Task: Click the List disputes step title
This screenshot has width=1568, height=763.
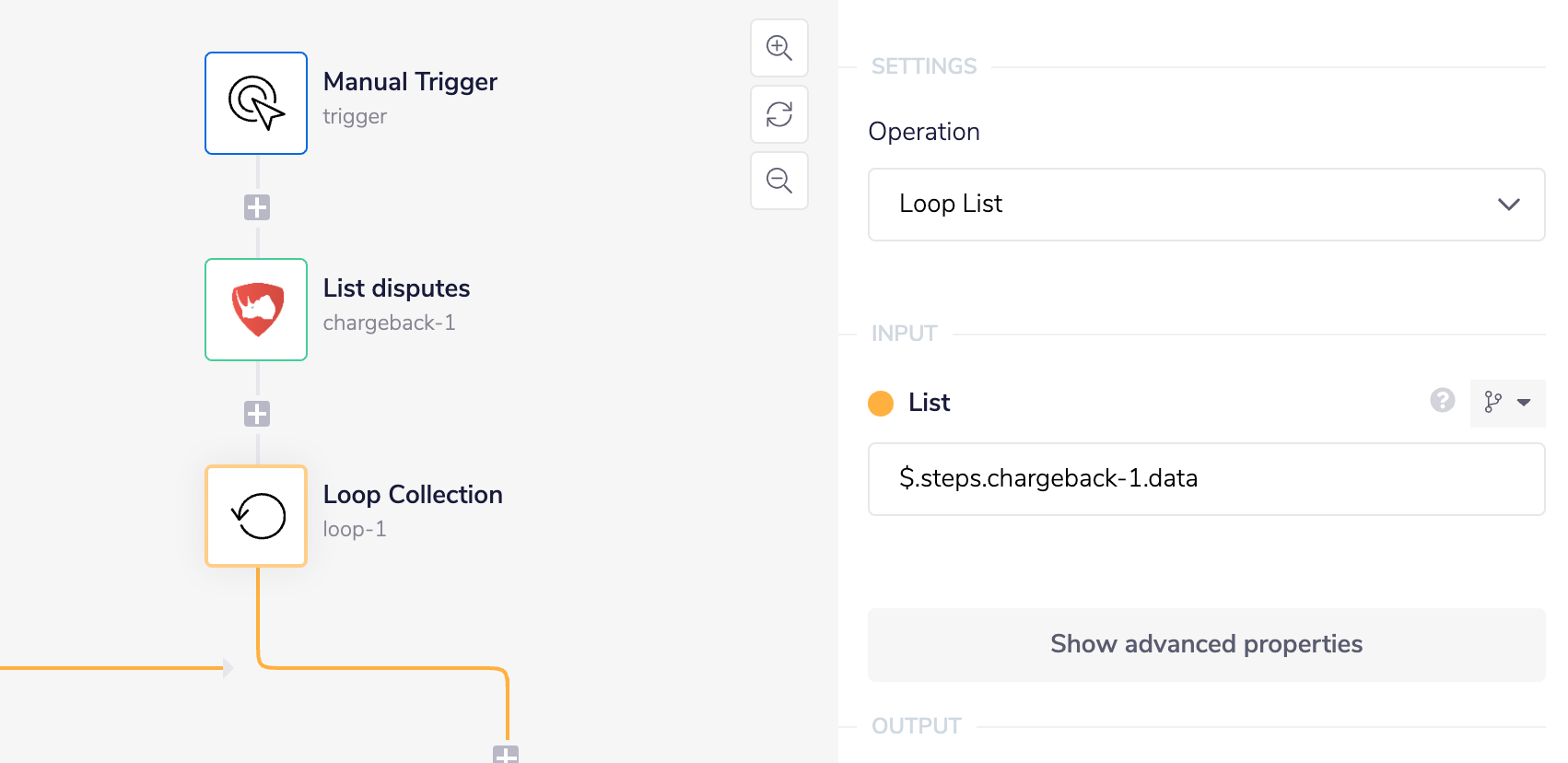Action: [x=396, y=288]
